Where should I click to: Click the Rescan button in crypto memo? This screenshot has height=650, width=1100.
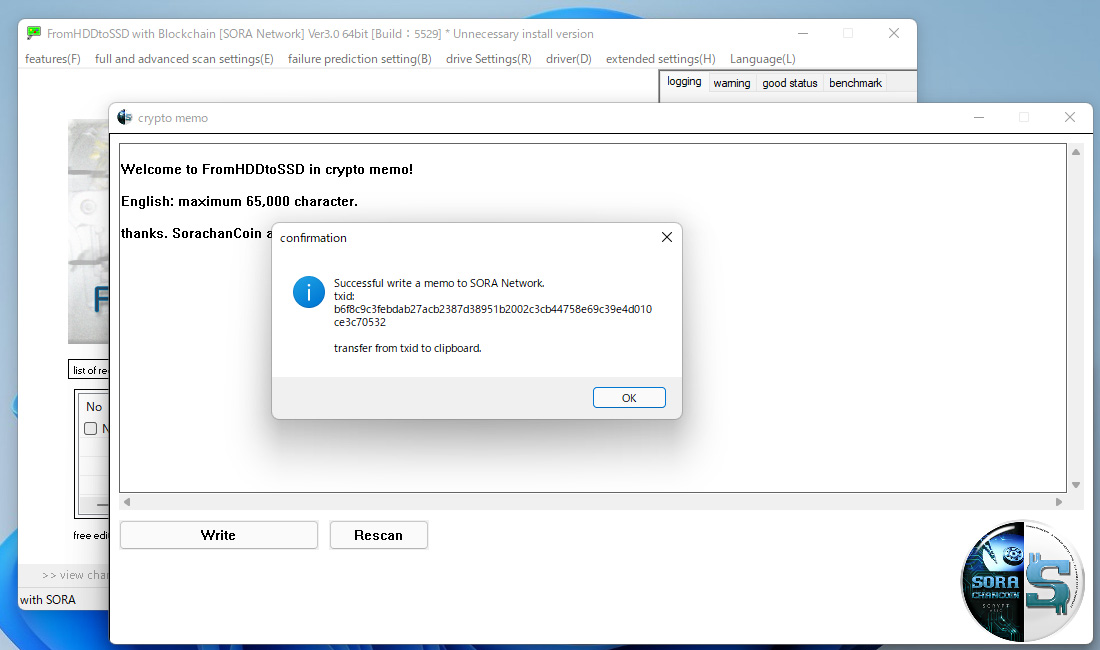pos(379,535)
